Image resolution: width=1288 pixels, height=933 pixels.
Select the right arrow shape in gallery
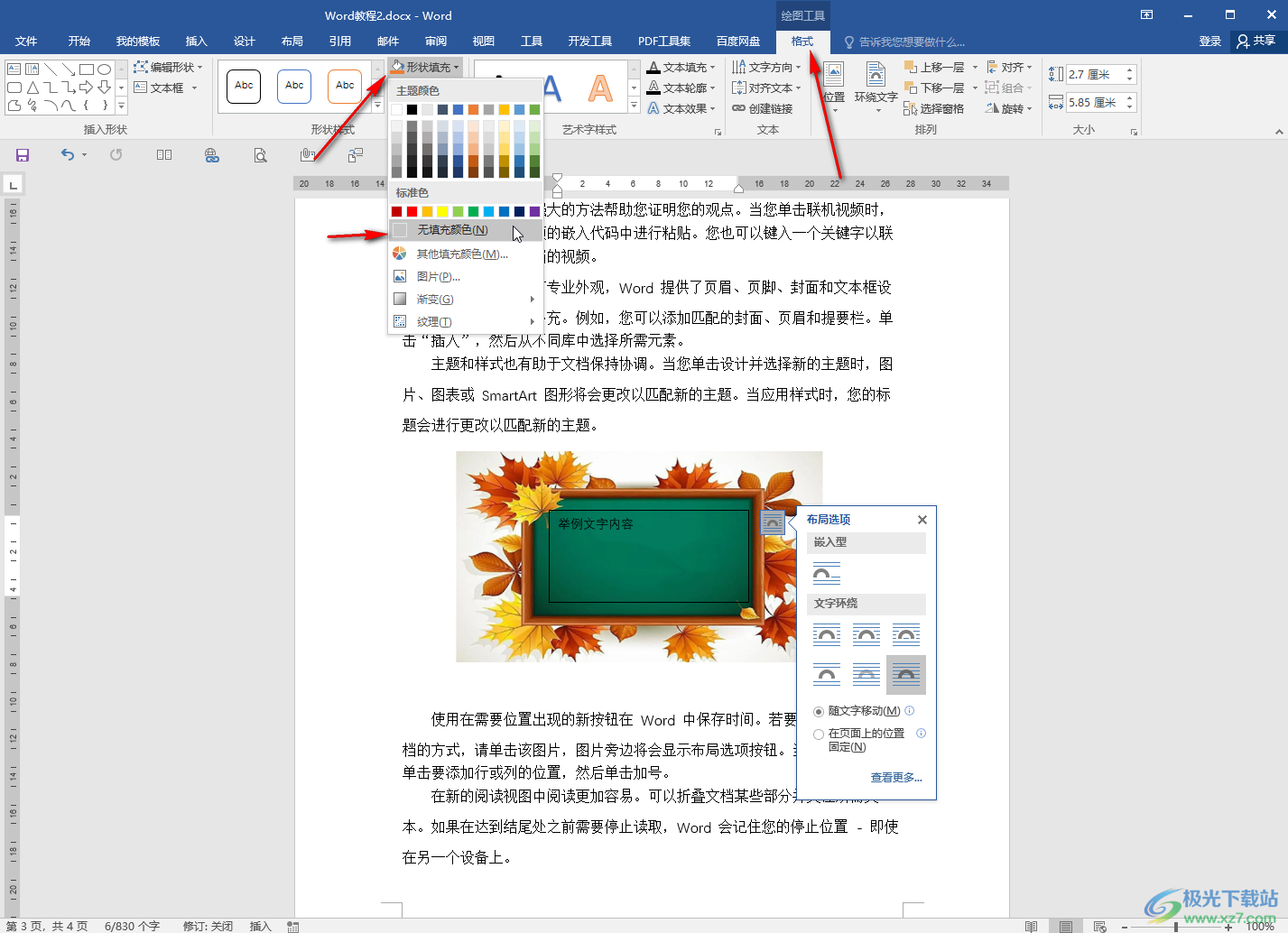pyautogui.click(x=87, y=88)
